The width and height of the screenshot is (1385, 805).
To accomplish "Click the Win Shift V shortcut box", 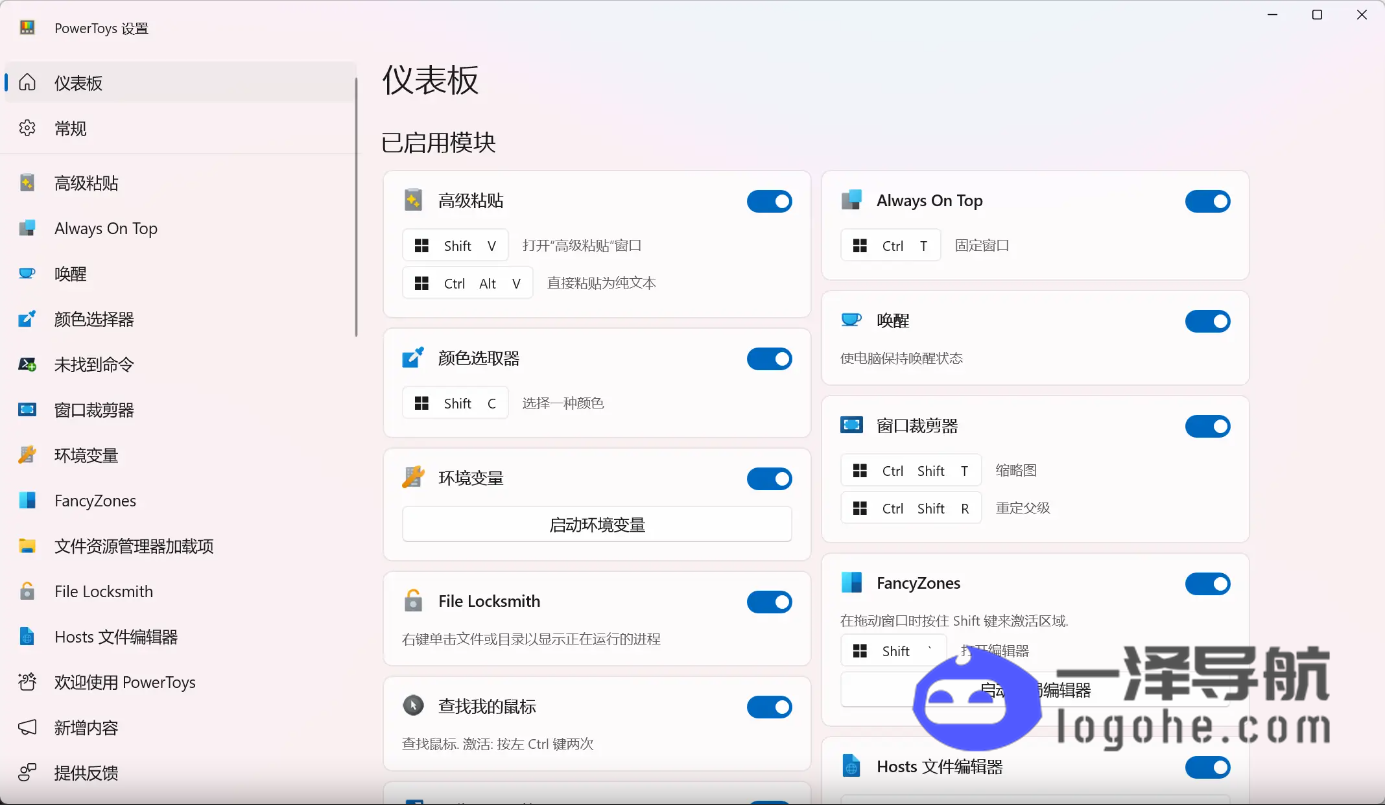I will (x=455, y=245).
